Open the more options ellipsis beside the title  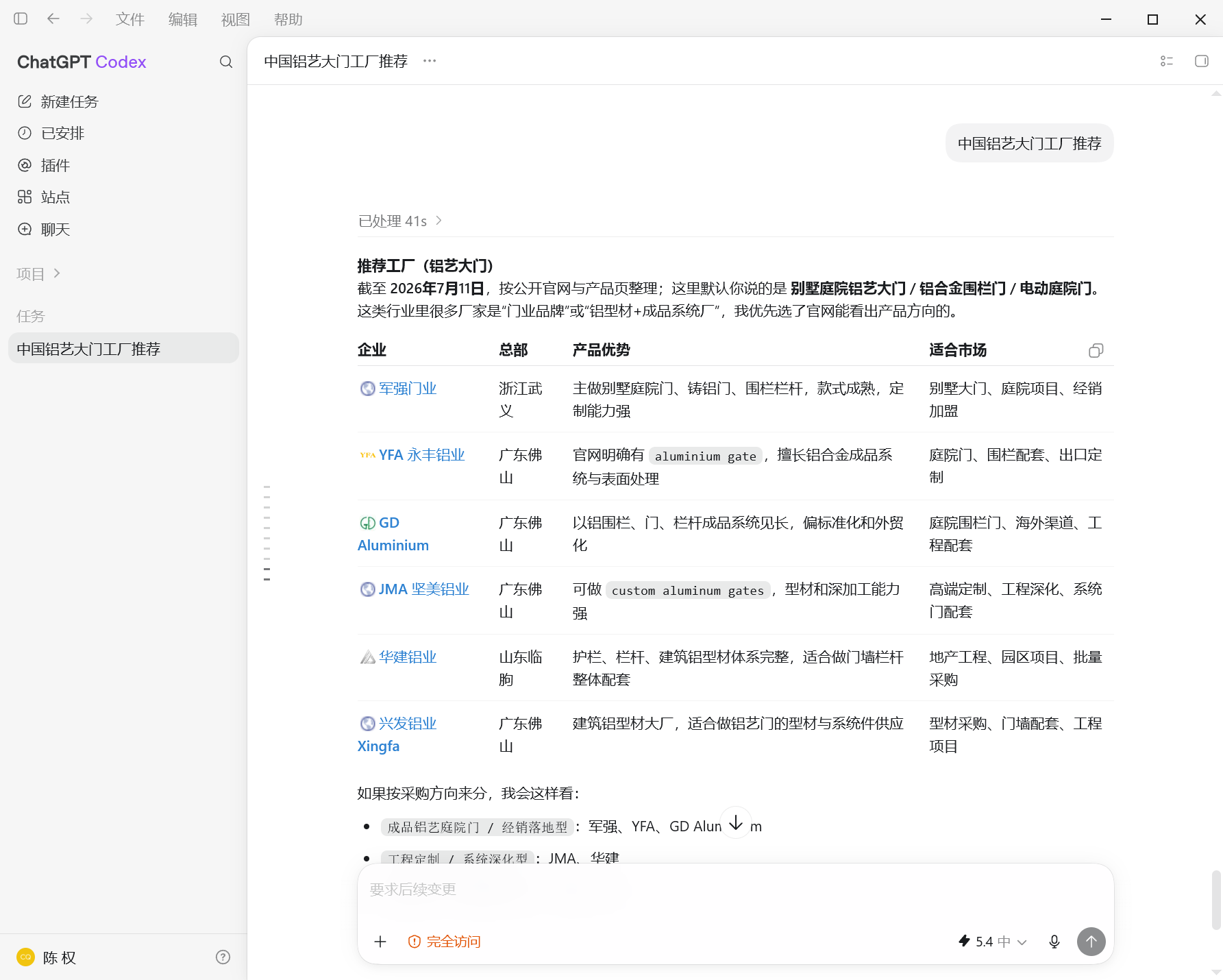[430, 61]
